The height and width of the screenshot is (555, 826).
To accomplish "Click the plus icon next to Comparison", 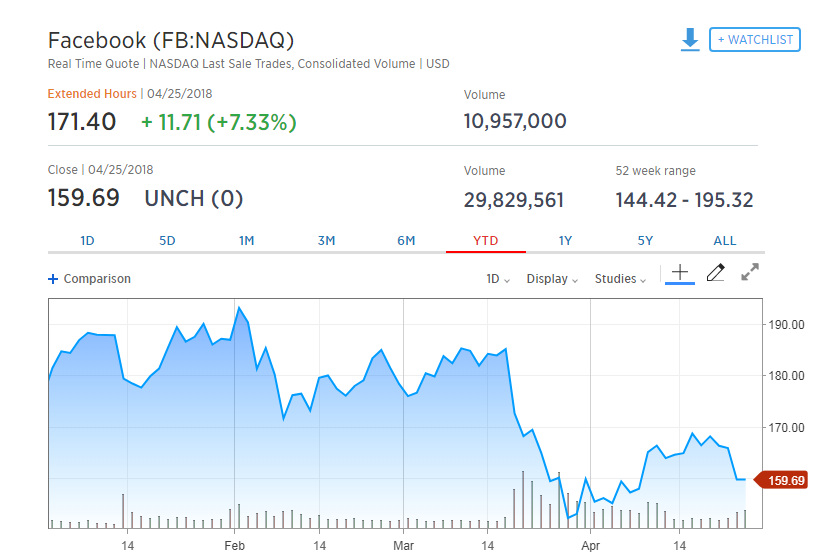I will (53, 279).
